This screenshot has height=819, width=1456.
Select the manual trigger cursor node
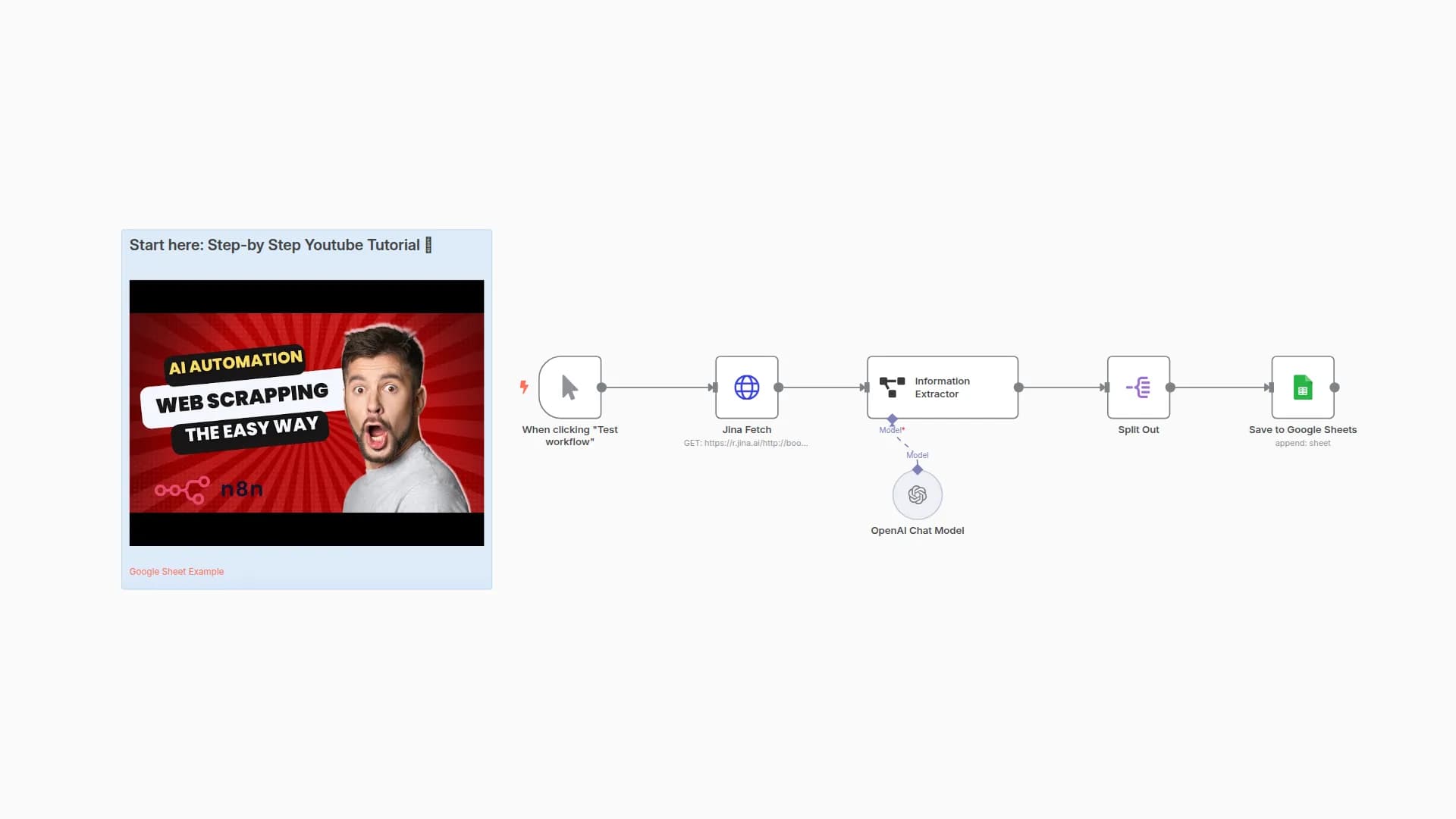coord(570,388)
